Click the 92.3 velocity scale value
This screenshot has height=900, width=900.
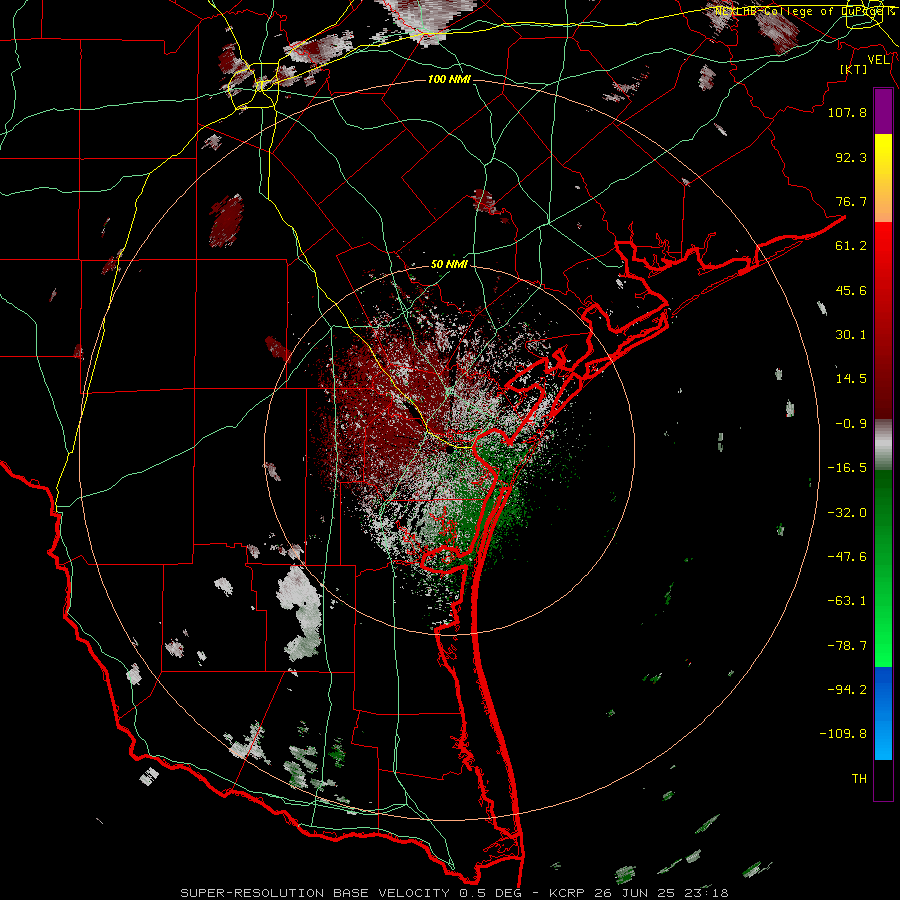(851, 157)
